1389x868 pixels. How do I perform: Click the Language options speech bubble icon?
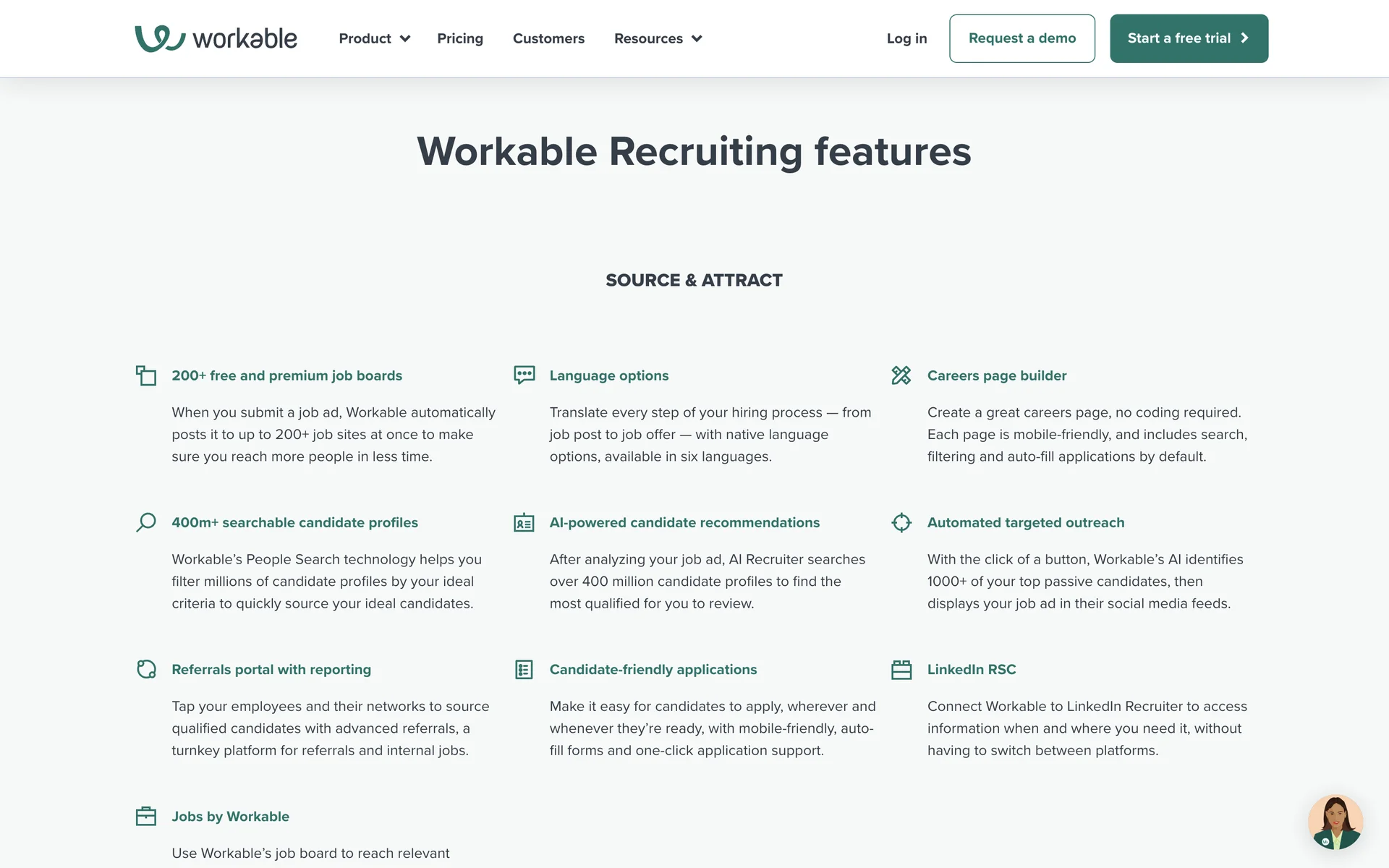[x=524, y=375]
